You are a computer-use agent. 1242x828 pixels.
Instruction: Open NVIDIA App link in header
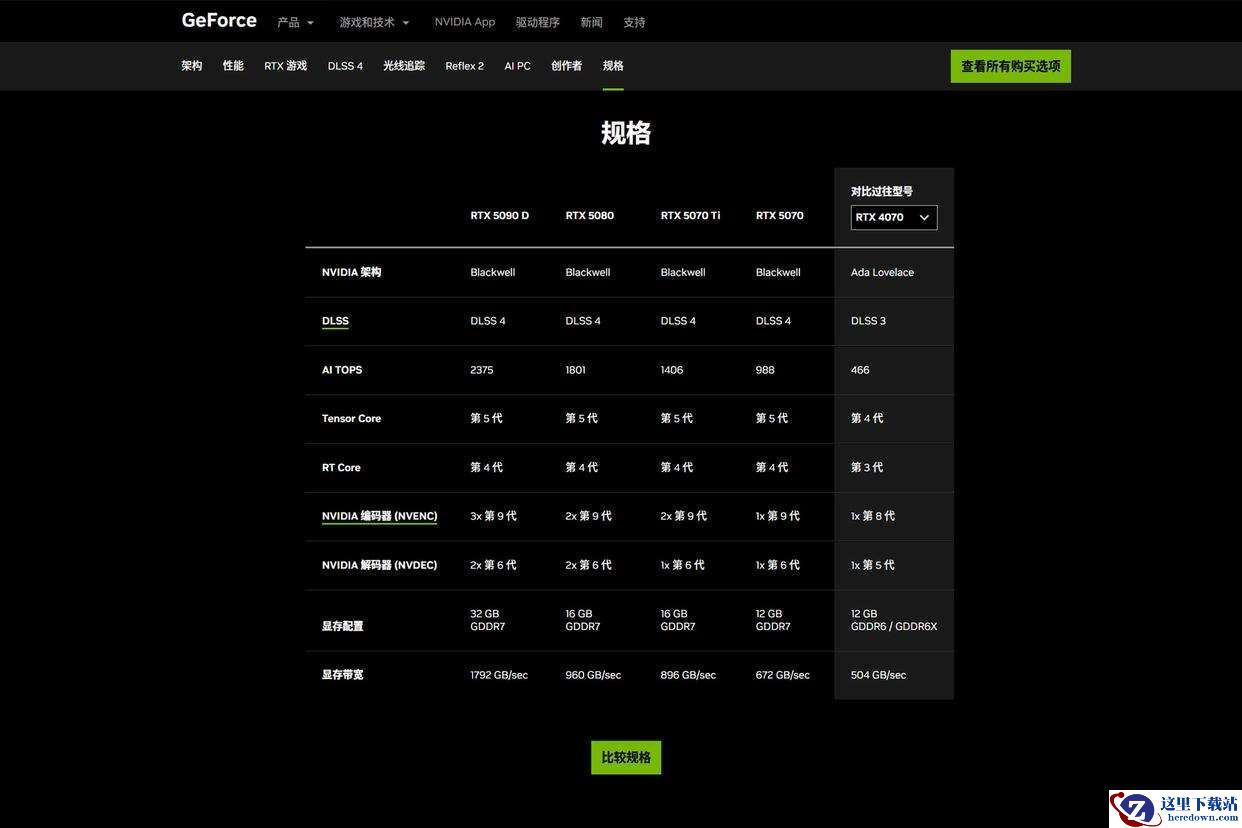pos(465,22)
